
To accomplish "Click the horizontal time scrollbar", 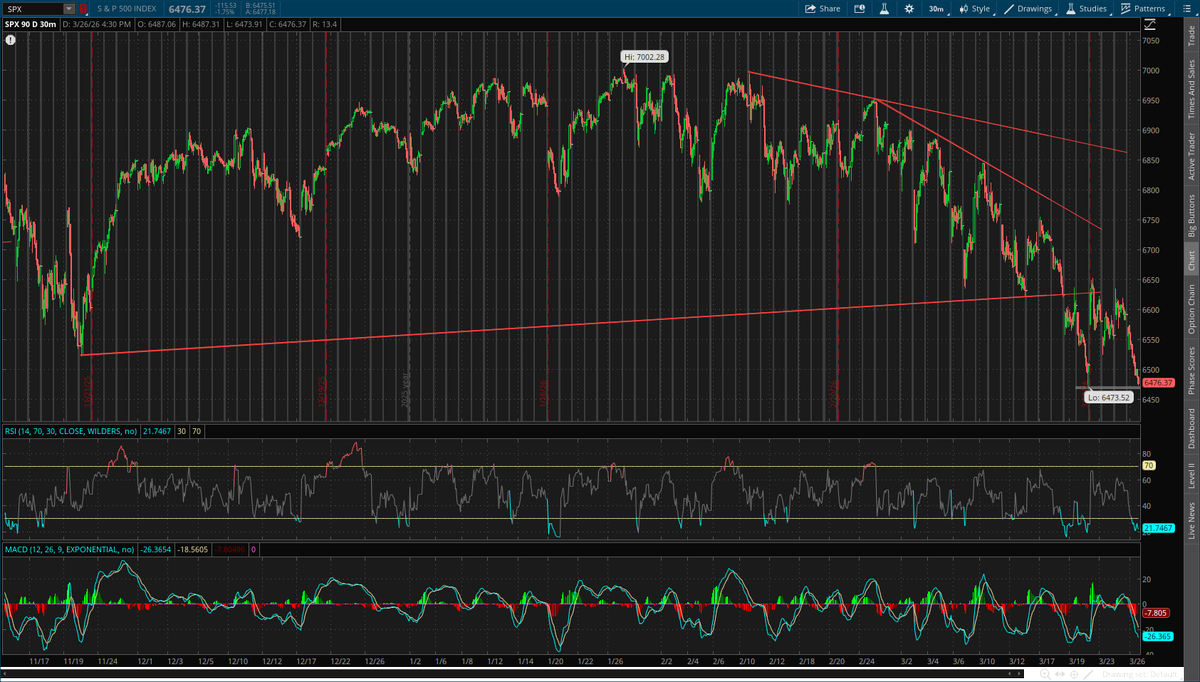I will [x=510, y=674].
